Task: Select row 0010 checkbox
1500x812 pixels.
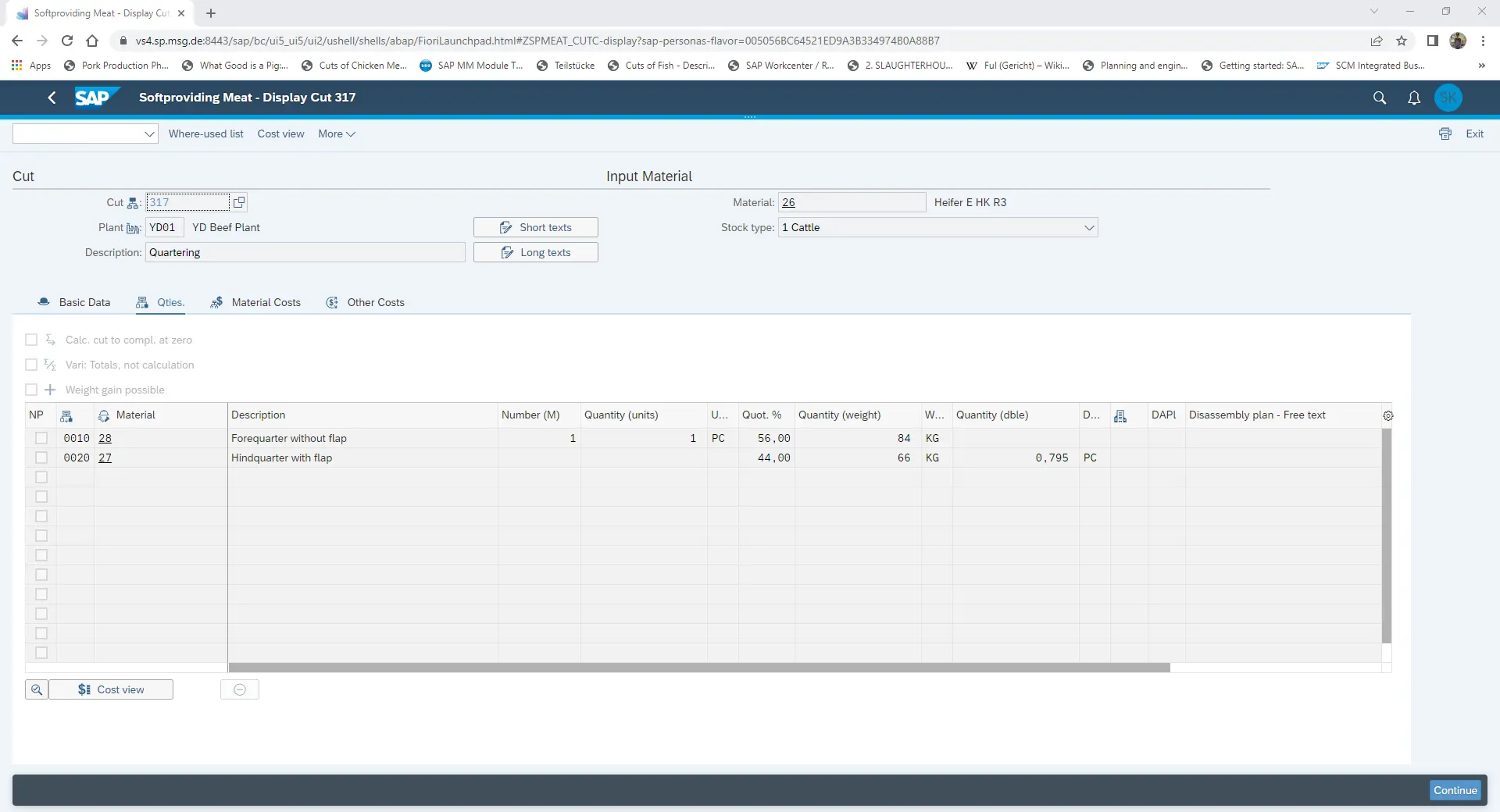Action: (x=41, y=438)
